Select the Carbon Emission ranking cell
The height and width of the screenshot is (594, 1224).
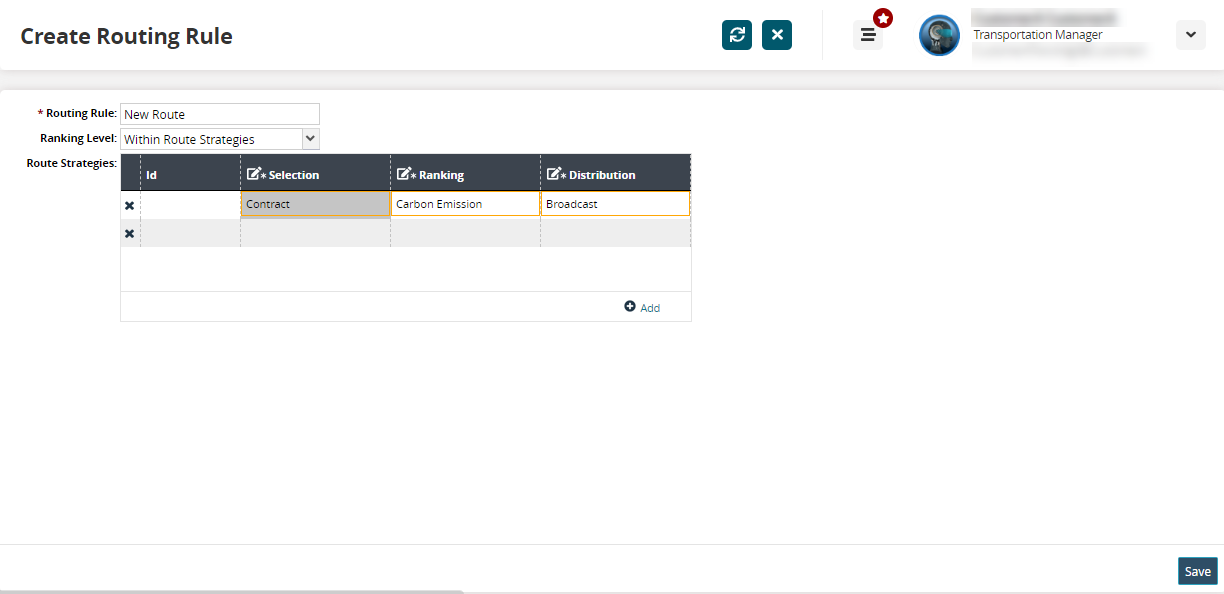tap(466, 204)
